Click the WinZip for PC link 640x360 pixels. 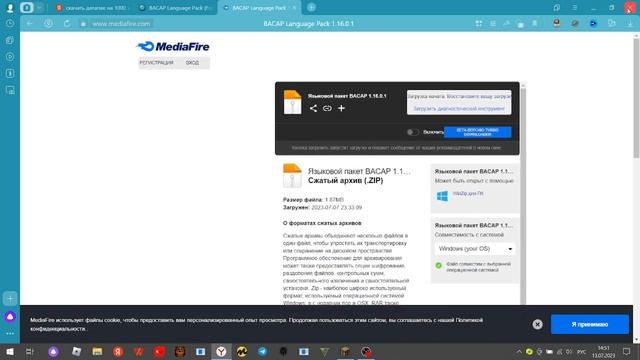(x=468, y=193)
